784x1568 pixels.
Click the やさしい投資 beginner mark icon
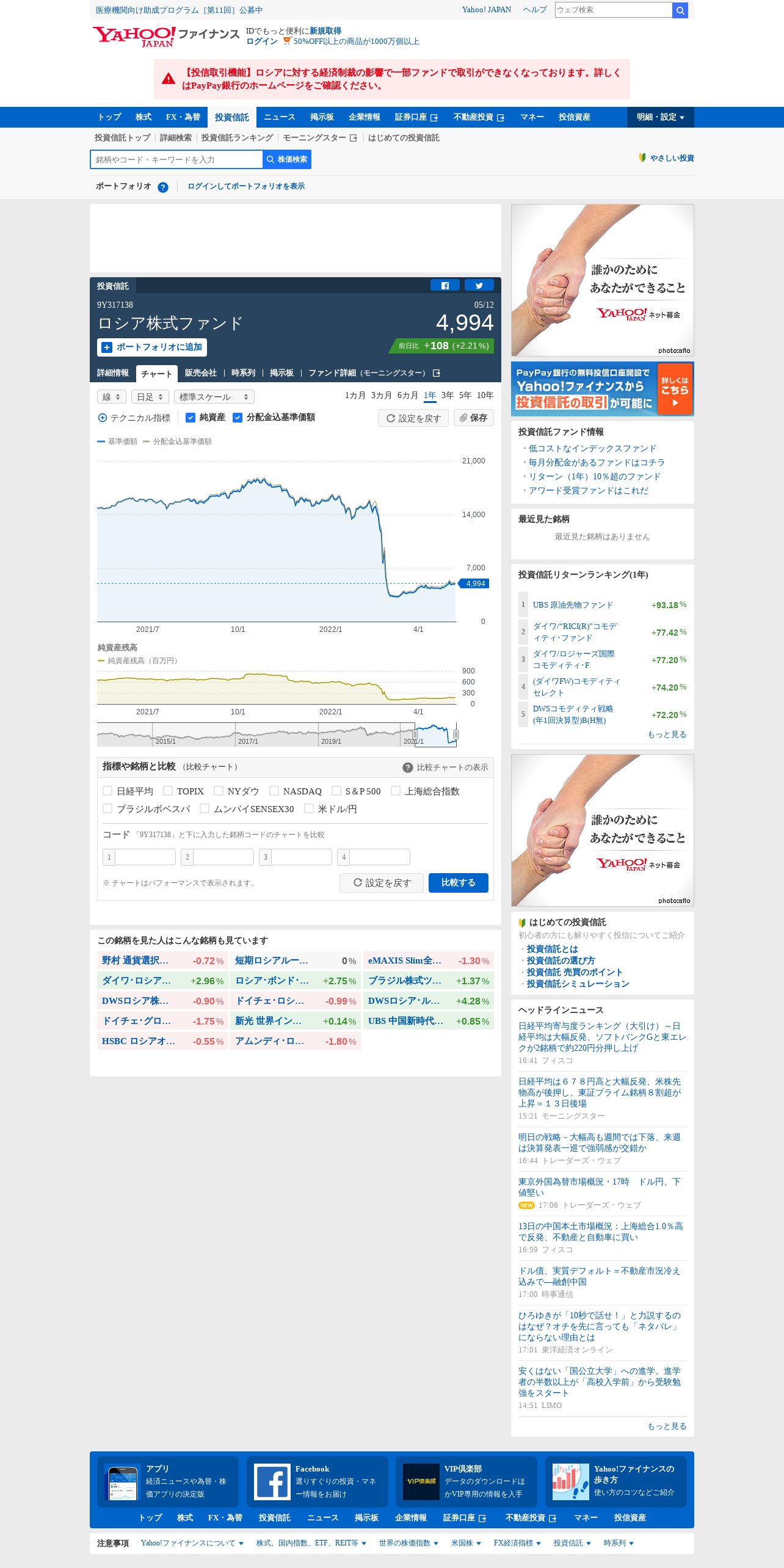[x=642, y=158]
